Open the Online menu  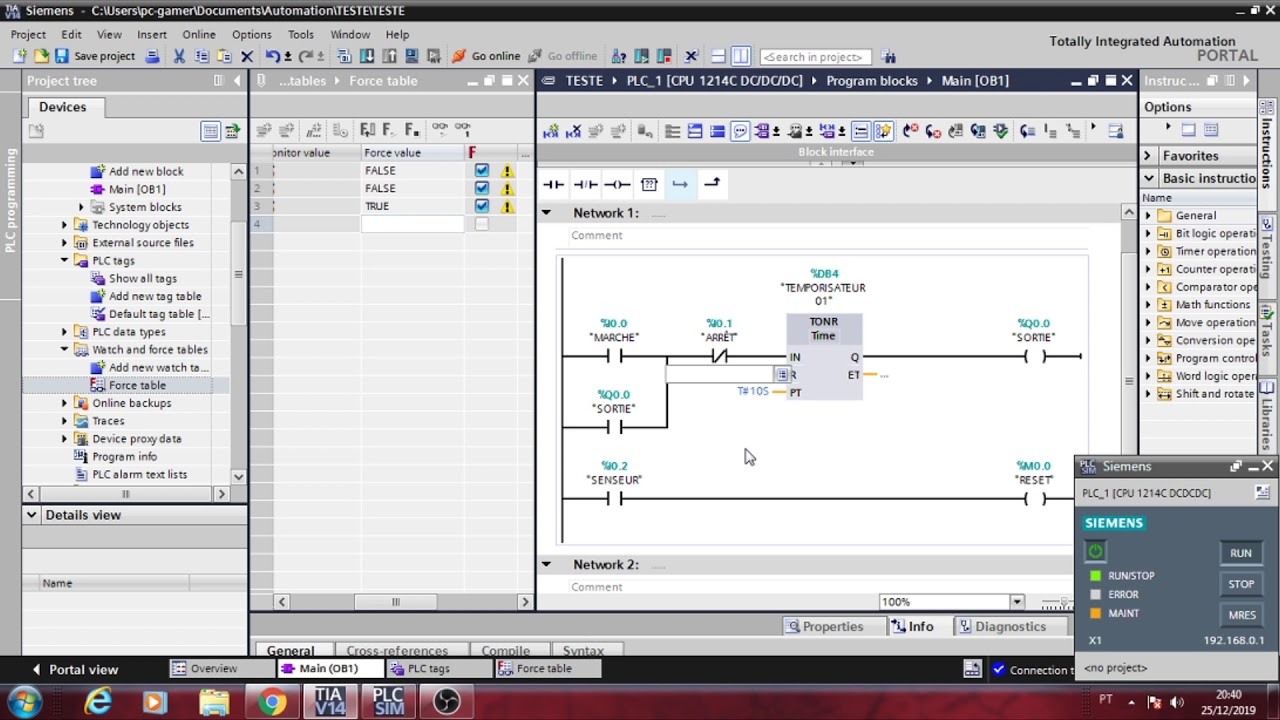tap(199, 34)
